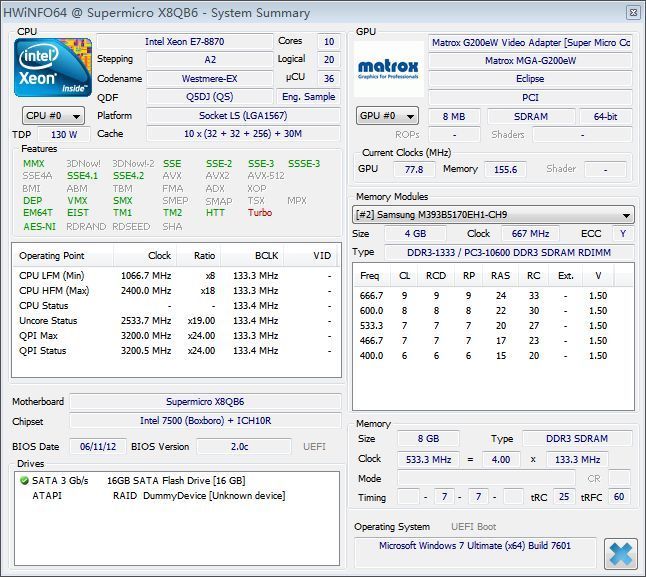The image size is (646, 577).
Task: Select the CPU HFM (Max) row
Action: 176,291
